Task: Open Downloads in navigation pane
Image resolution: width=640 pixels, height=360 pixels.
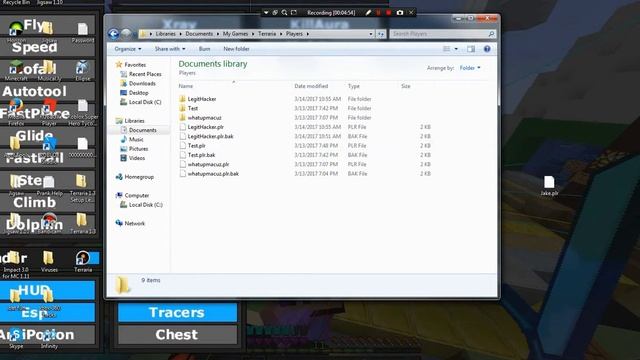Action: tap(138, 83)
